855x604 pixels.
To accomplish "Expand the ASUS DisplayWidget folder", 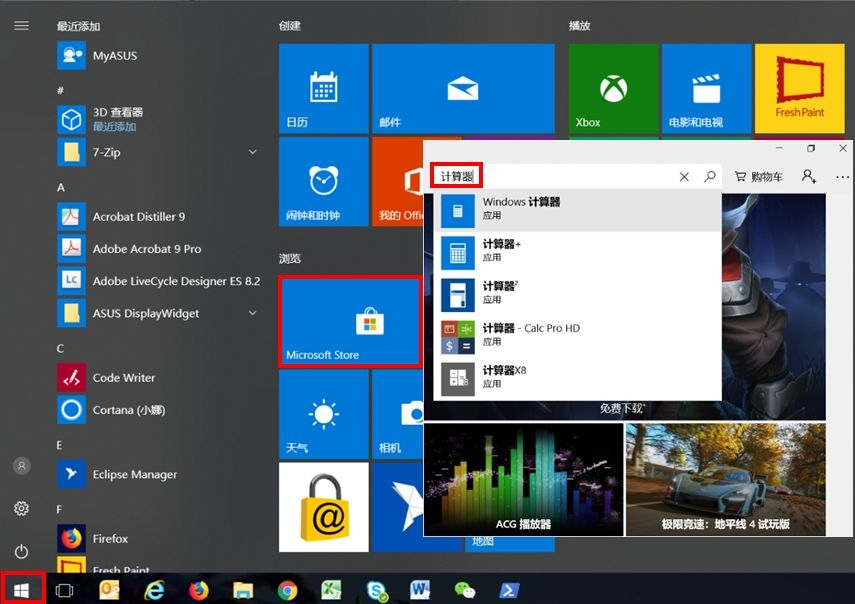I will [253, 313].
